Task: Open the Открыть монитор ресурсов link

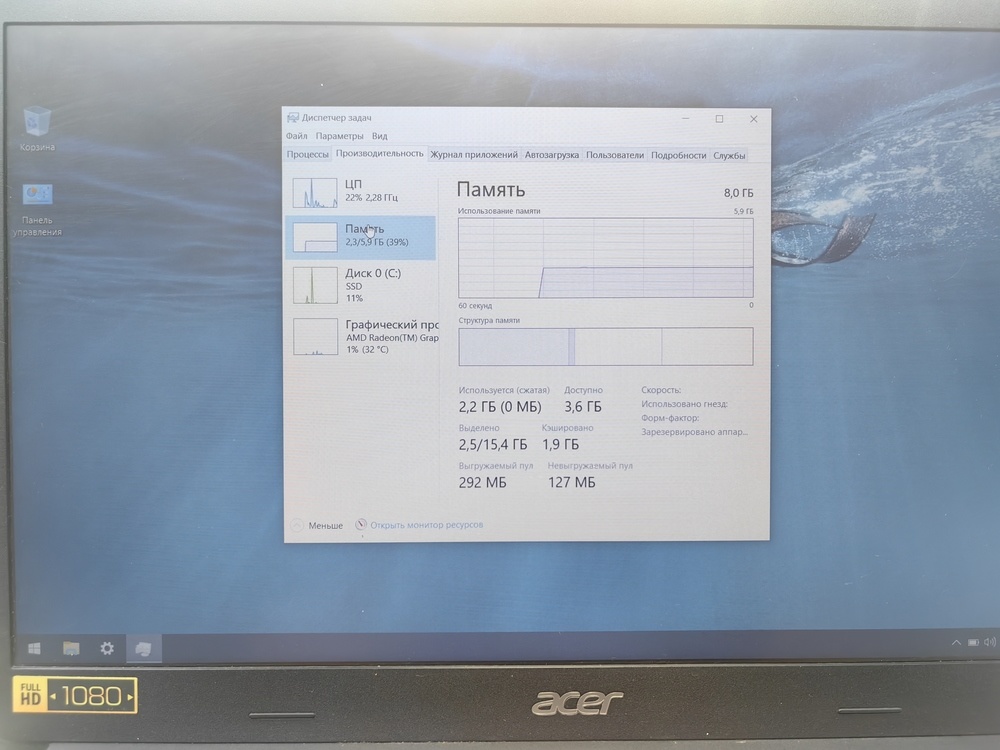Action: click(x=427, y=525)
